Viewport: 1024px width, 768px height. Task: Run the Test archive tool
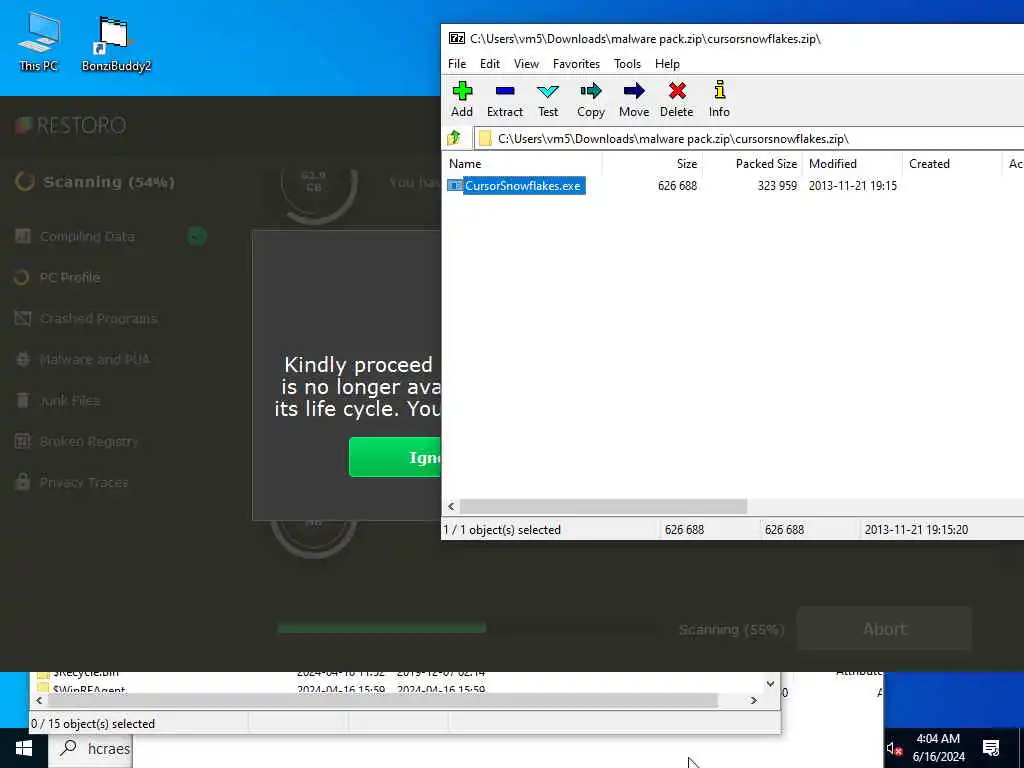tap(548, 99)
